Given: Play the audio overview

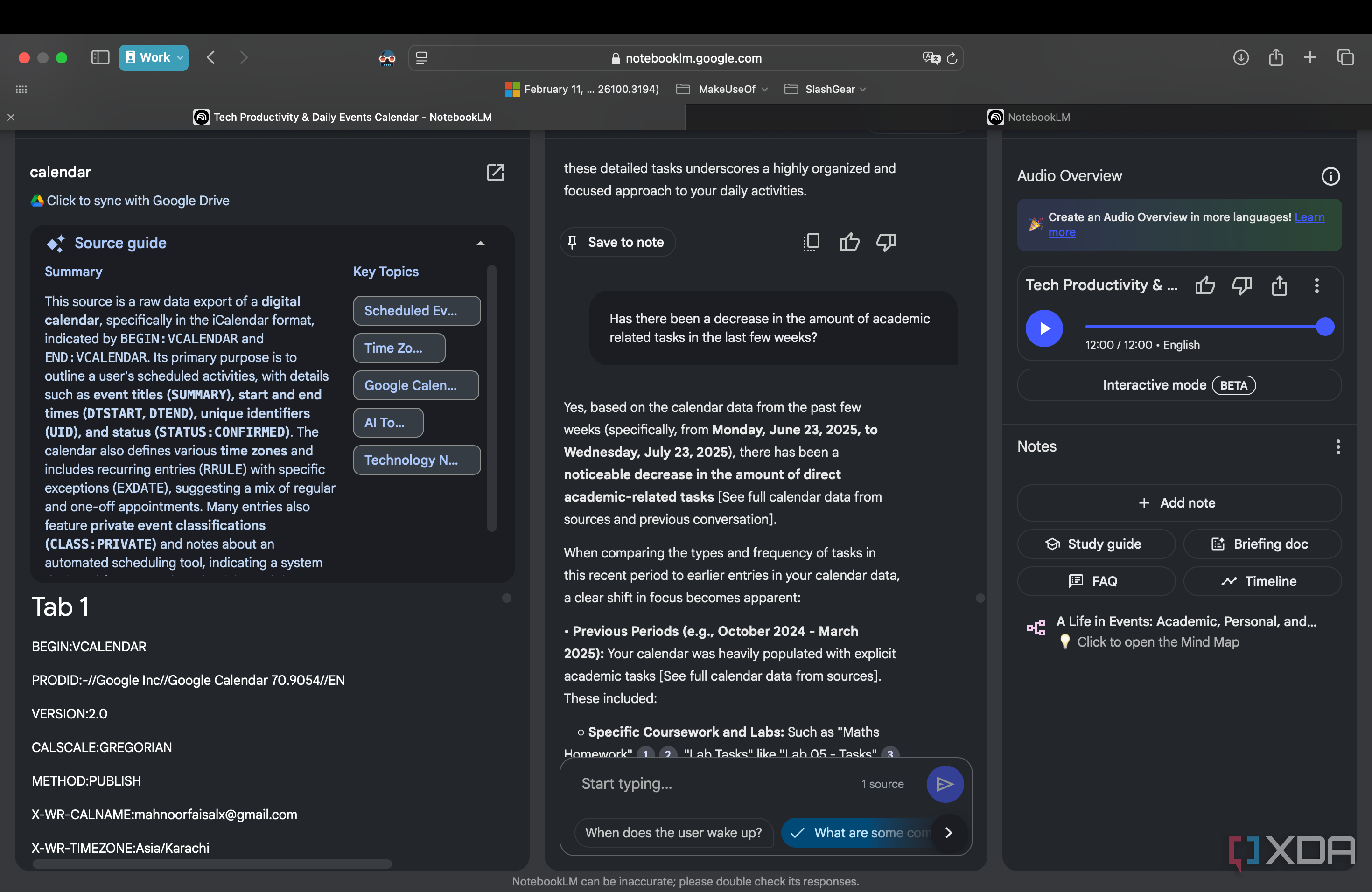Looking at the screenshot, I should coord(1044,328).
